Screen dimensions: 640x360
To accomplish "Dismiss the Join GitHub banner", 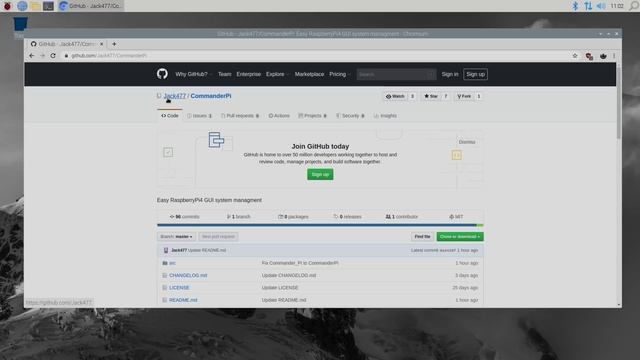I will (467, 142).
